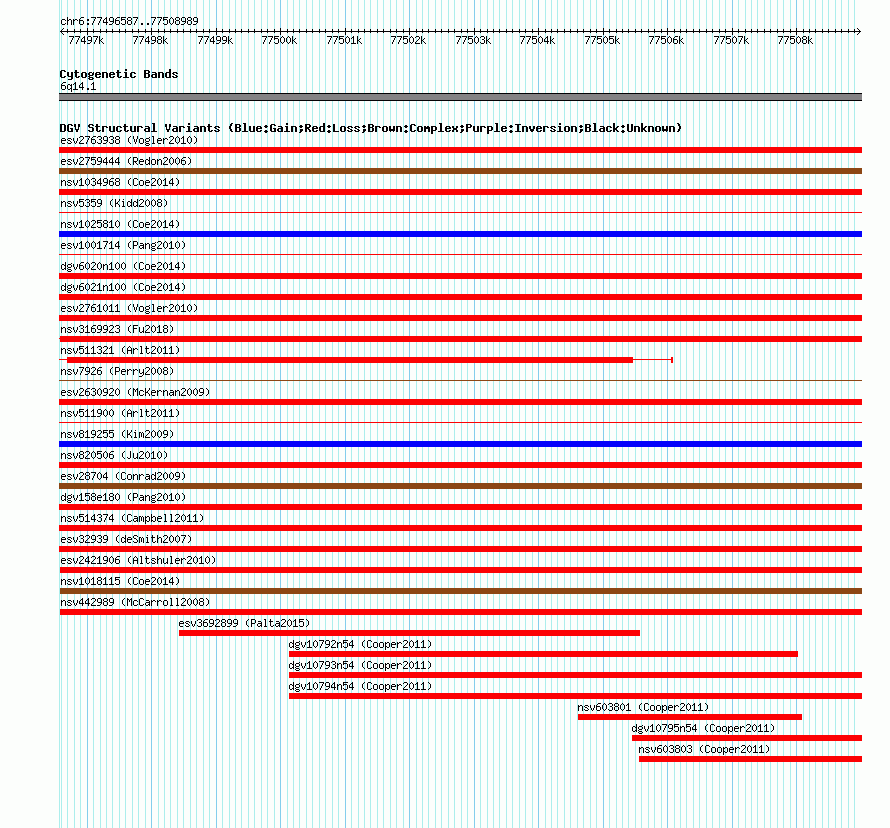The image size is (890, 828).
Task: Click the red bar of esv3692899
Action: click(x=409, y=633)
